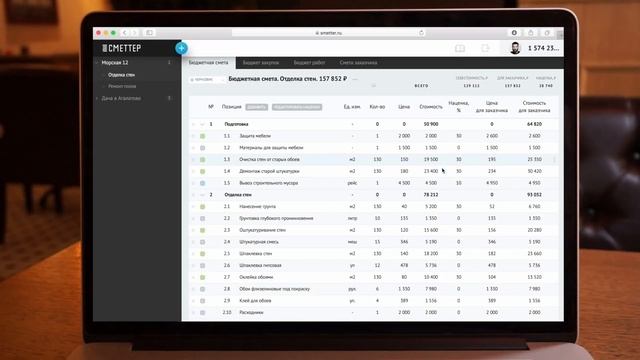The image size is (640, 360).
Task: Collapse the Морская 12 project arrow
Action: click(97, 63)
